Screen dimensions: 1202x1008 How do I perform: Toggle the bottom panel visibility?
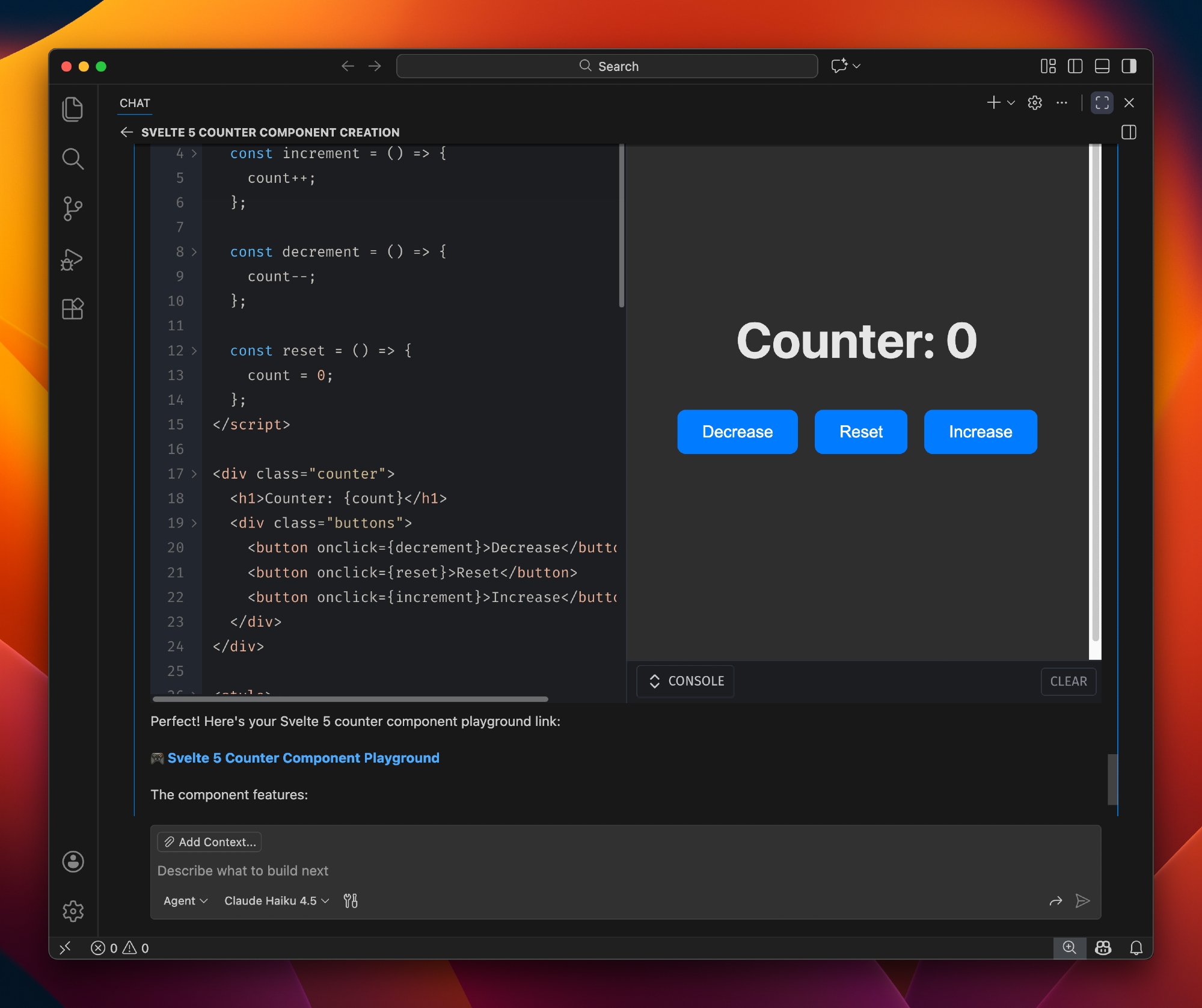1102,66
